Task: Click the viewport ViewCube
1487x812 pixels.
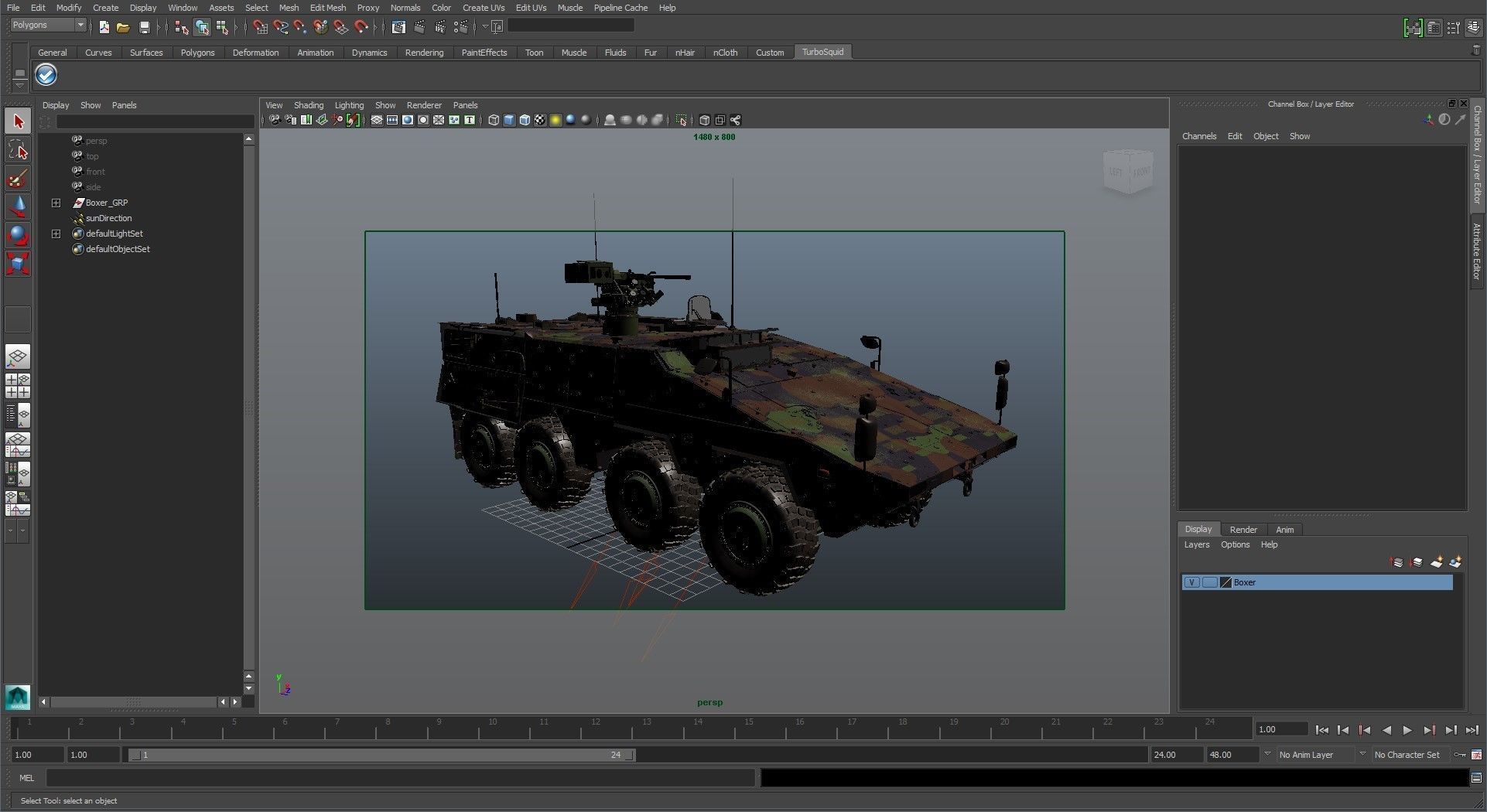Action: coord(1128,171)
